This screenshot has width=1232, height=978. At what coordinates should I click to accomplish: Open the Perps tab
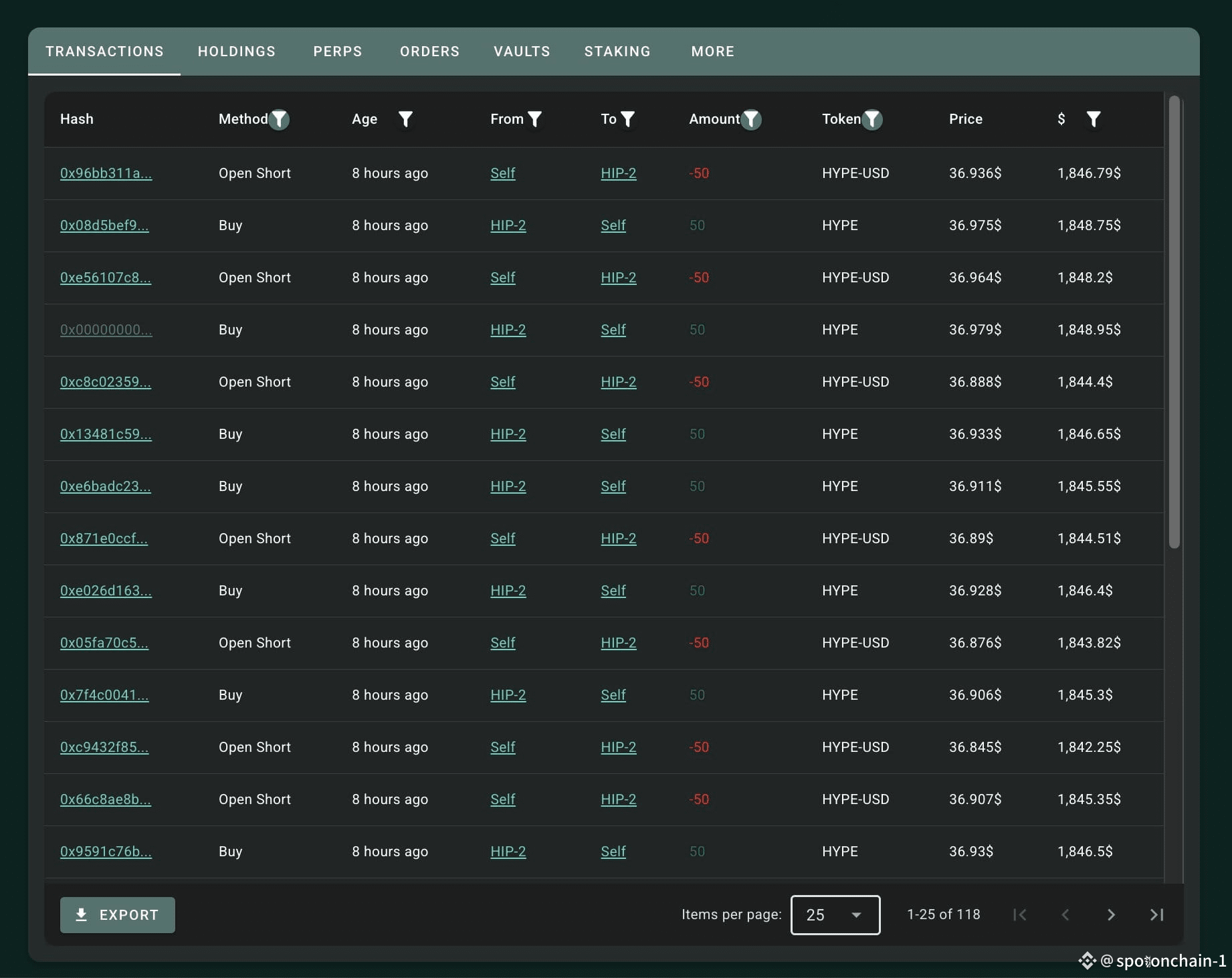coord(338,52)
